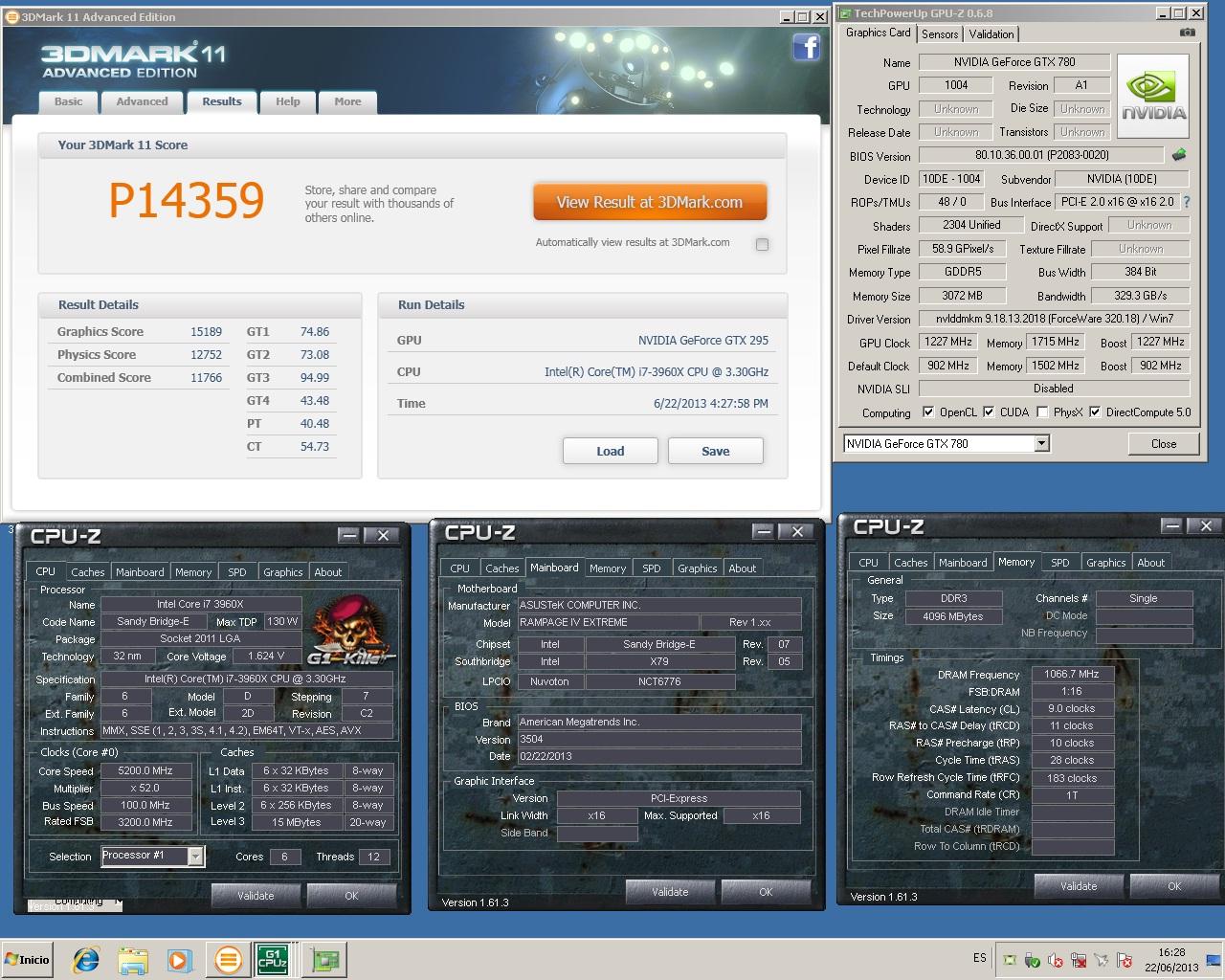Click the ES language indicator in tray
Screen dimensions: 1225x980
979,958
